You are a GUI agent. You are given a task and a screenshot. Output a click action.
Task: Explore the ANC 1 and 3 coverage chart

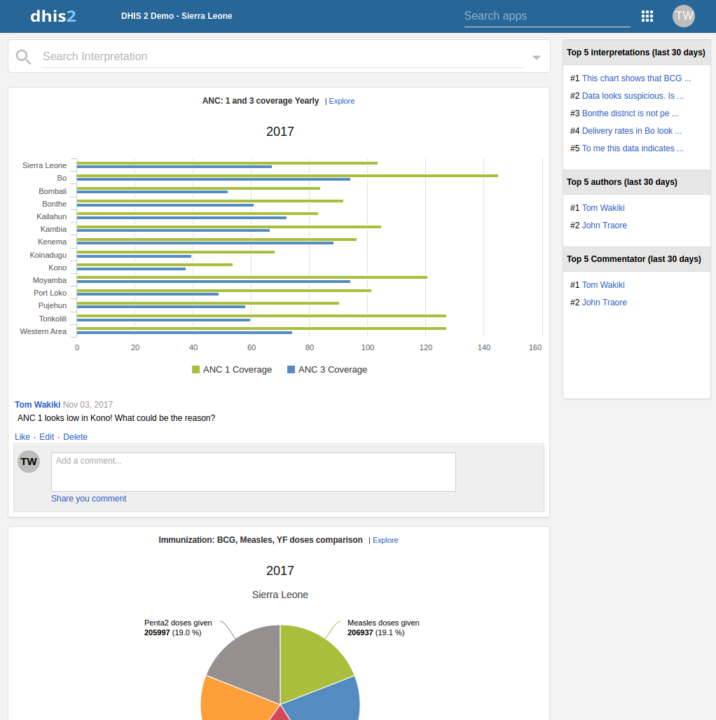point(342,101)
